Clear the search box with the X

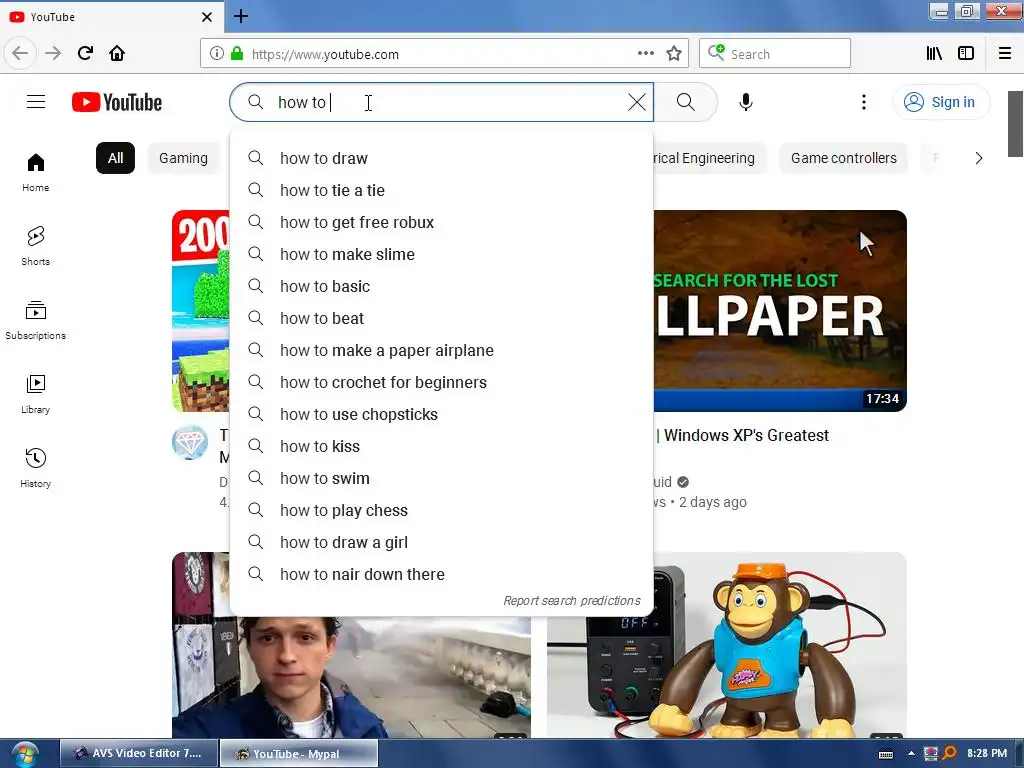click(637, 102)
